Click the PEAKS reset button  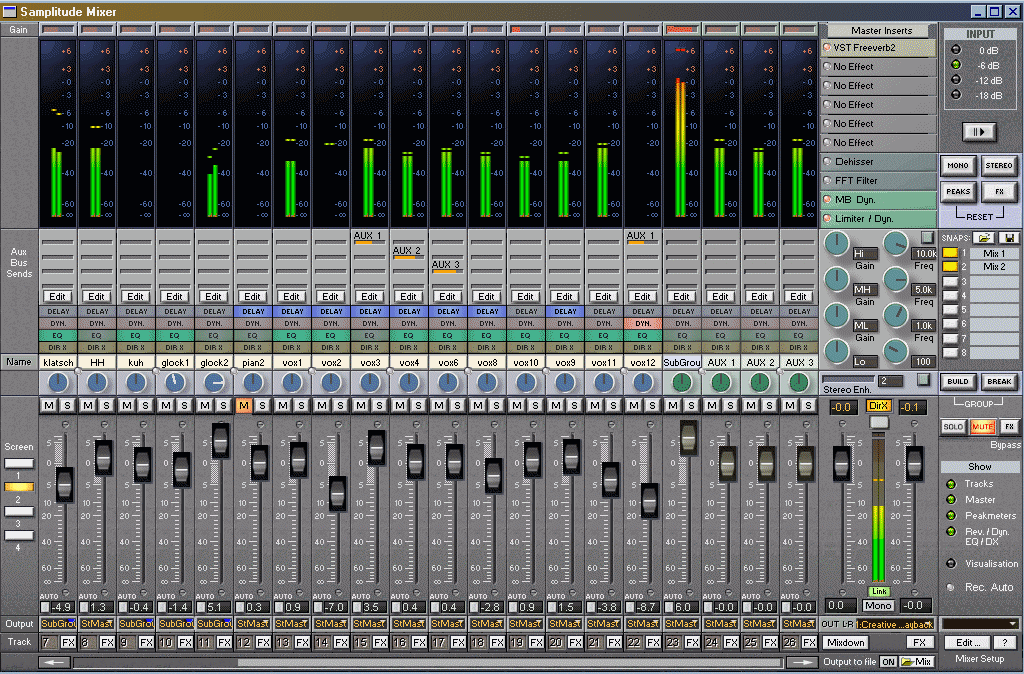tap(958, 191)
